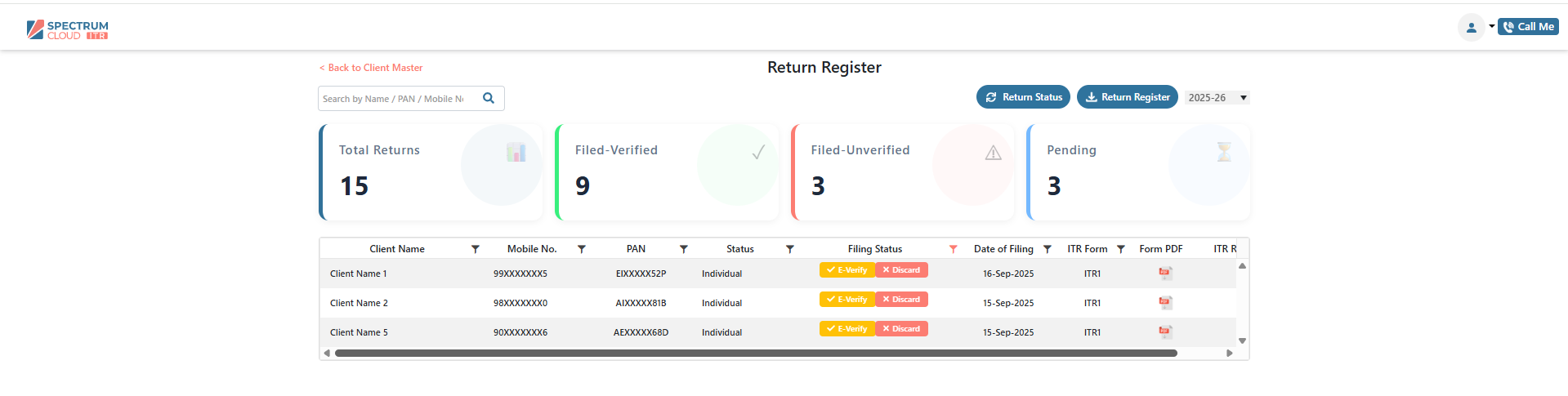
Task: Click the horizontal table scrollbar
Action: point(756,354)
